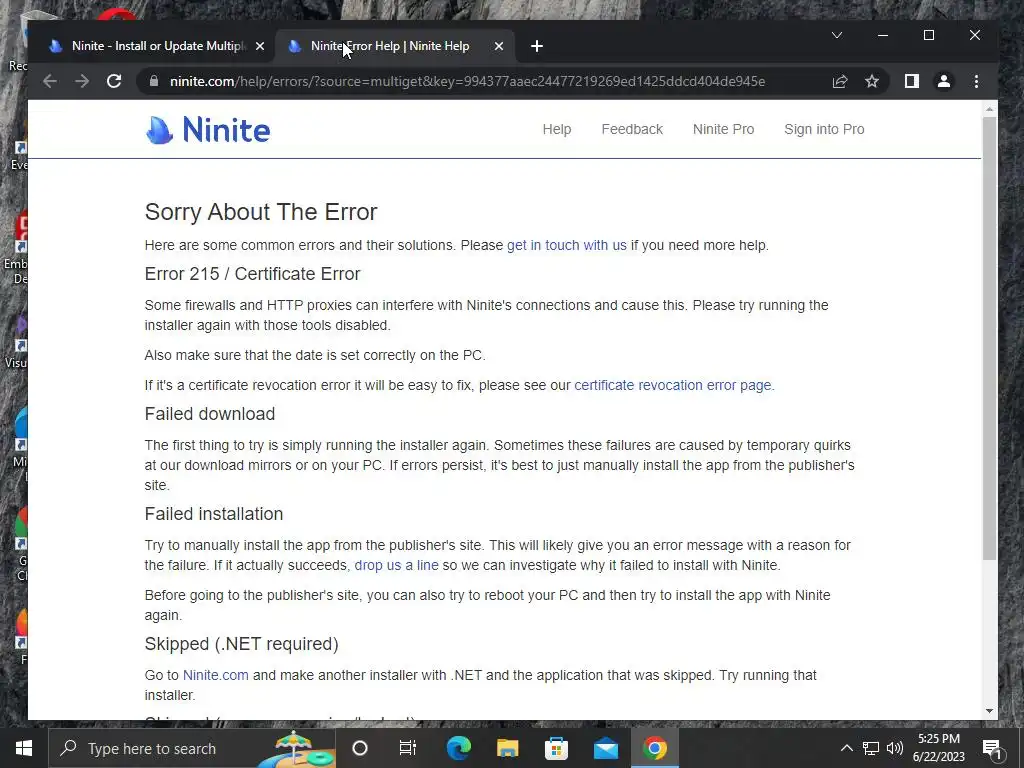Open Sign into Pro link
This screenshot has height=768, width=1024.
pos(824,129)
